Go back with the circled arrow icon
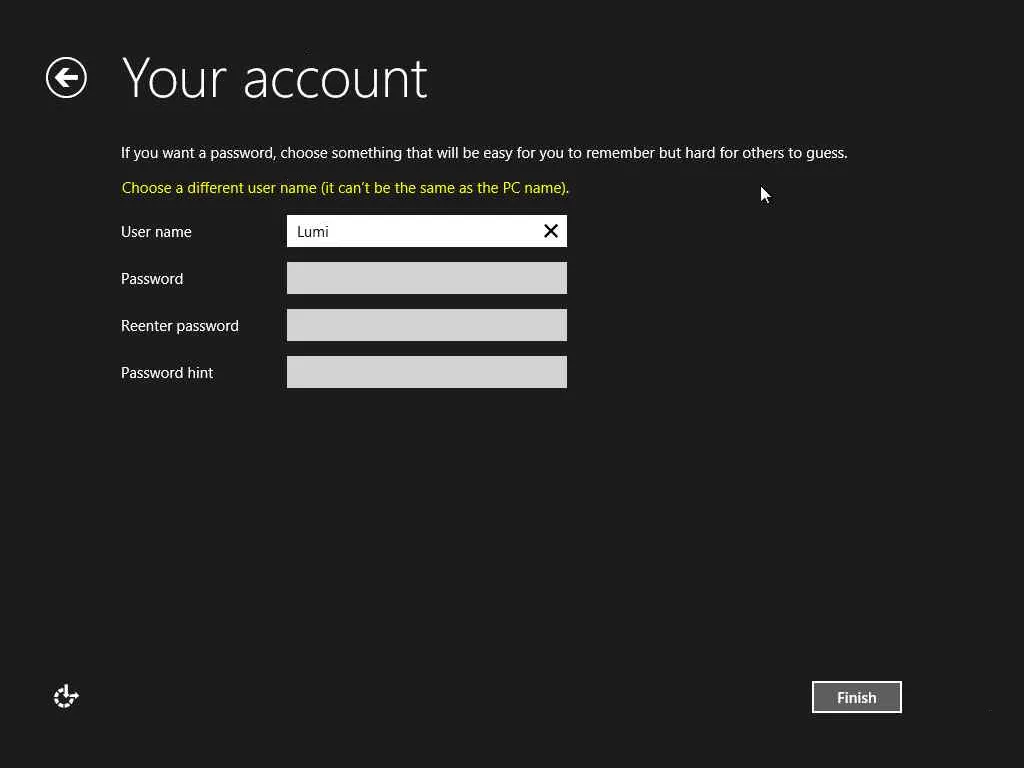The height and width of the screenshot is (768, 1024). point(67,78)
